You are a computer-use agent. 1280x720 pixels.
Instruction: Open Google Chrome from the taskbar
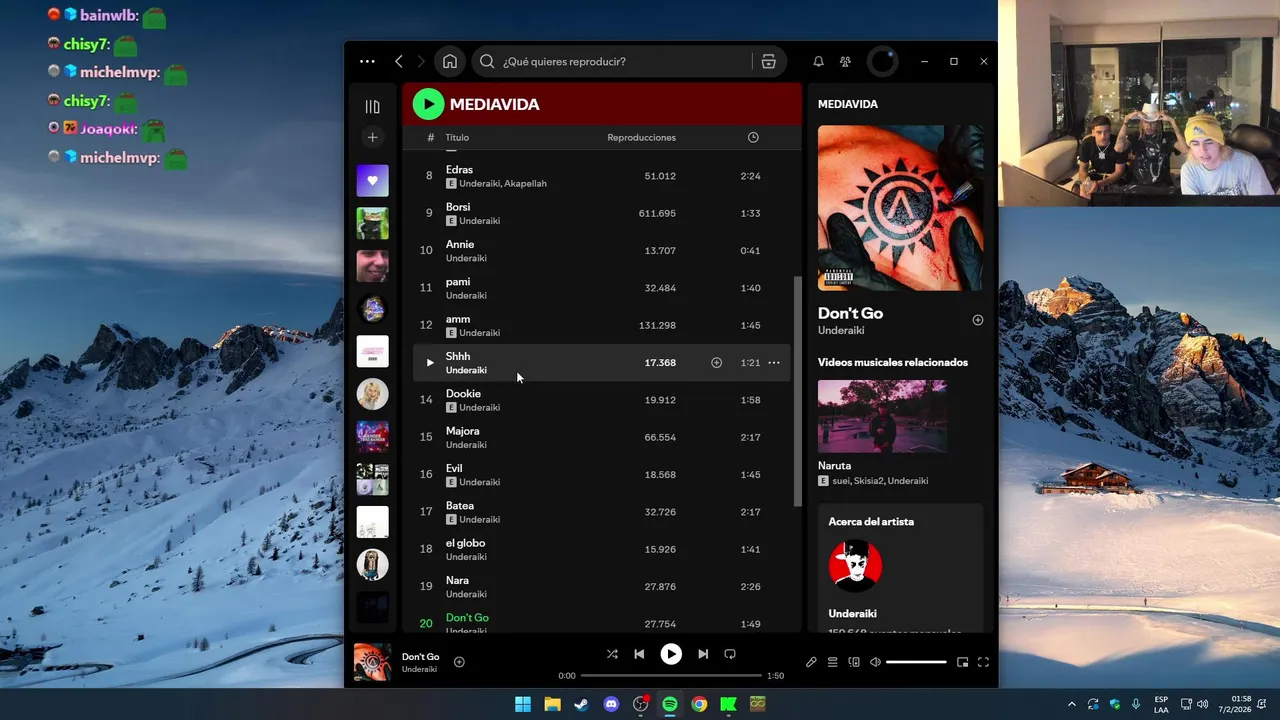(699, 704)
